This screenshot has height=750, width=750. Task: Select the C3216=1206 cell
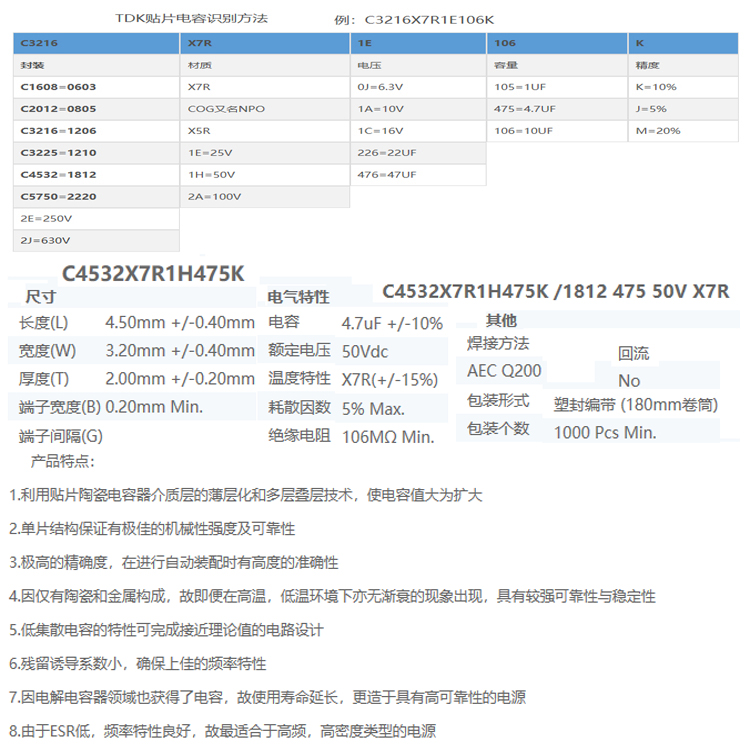96,131
